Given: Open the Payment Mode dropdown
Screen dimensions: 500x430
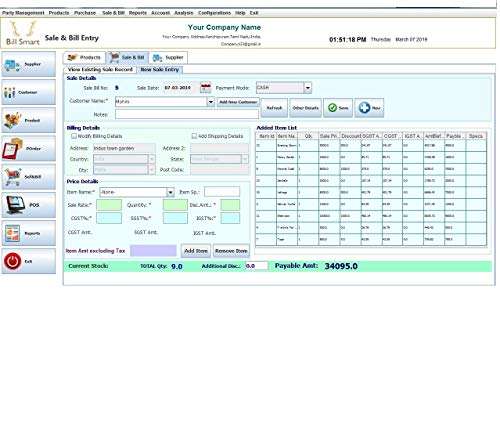Looking at the screenshot, I should pyautogui.click(x=308, y=88).
